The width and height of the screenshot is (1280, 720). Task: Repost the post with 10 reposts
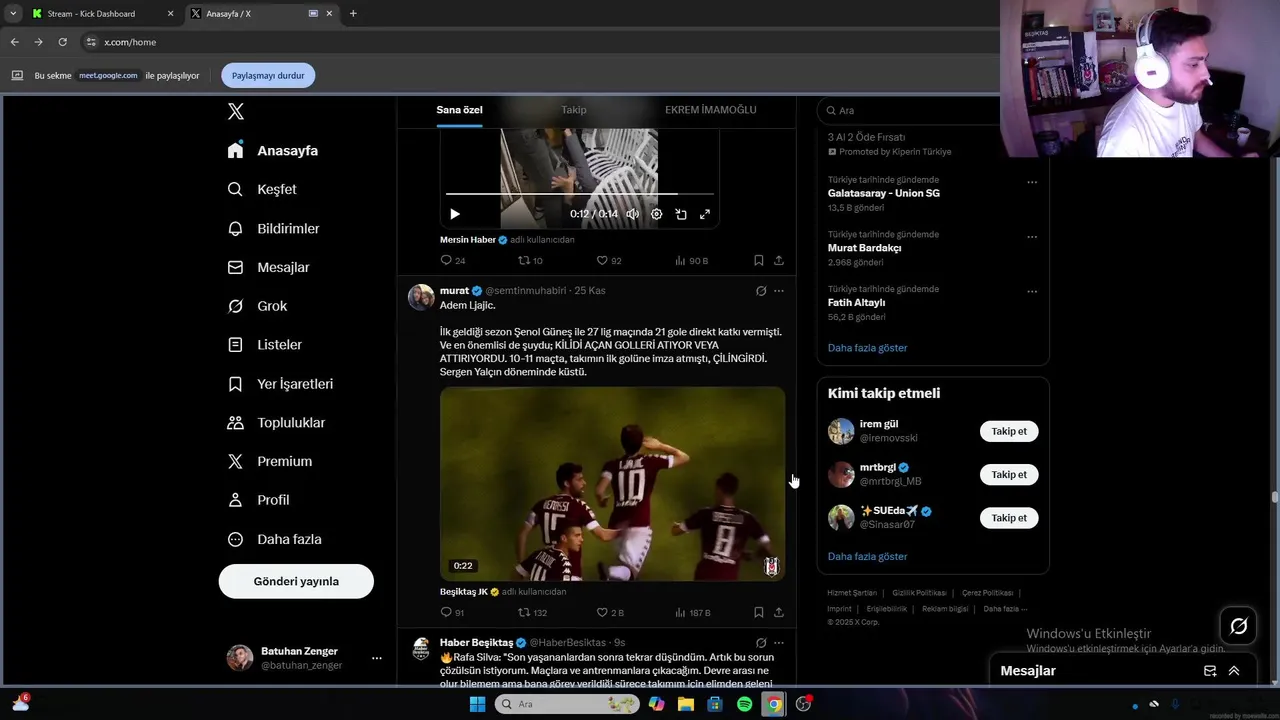click(x=530, y=260)
